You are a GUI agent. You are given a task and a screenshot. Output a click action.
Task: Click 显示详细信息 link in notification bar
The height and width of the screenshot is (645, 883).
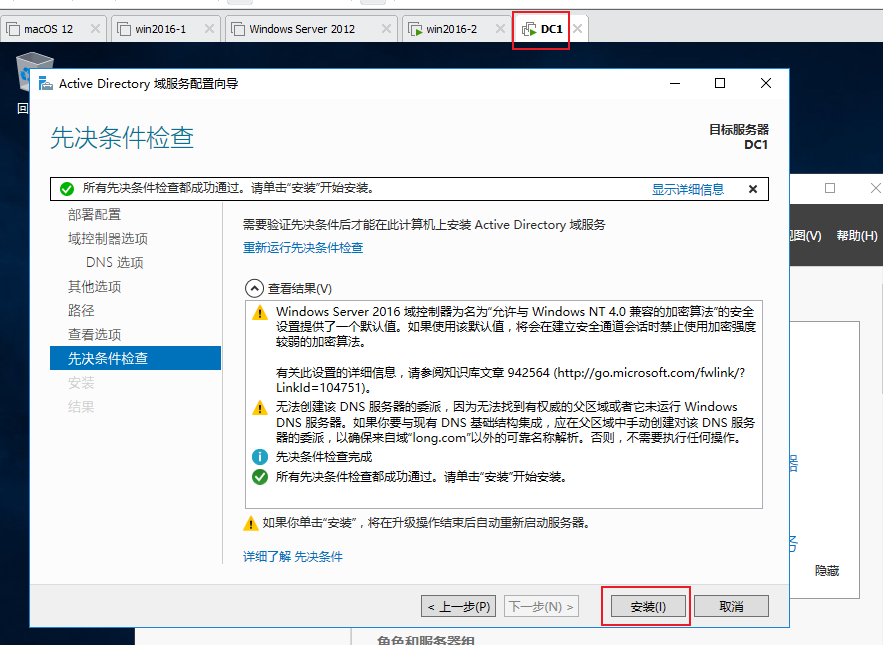point(688,189)
